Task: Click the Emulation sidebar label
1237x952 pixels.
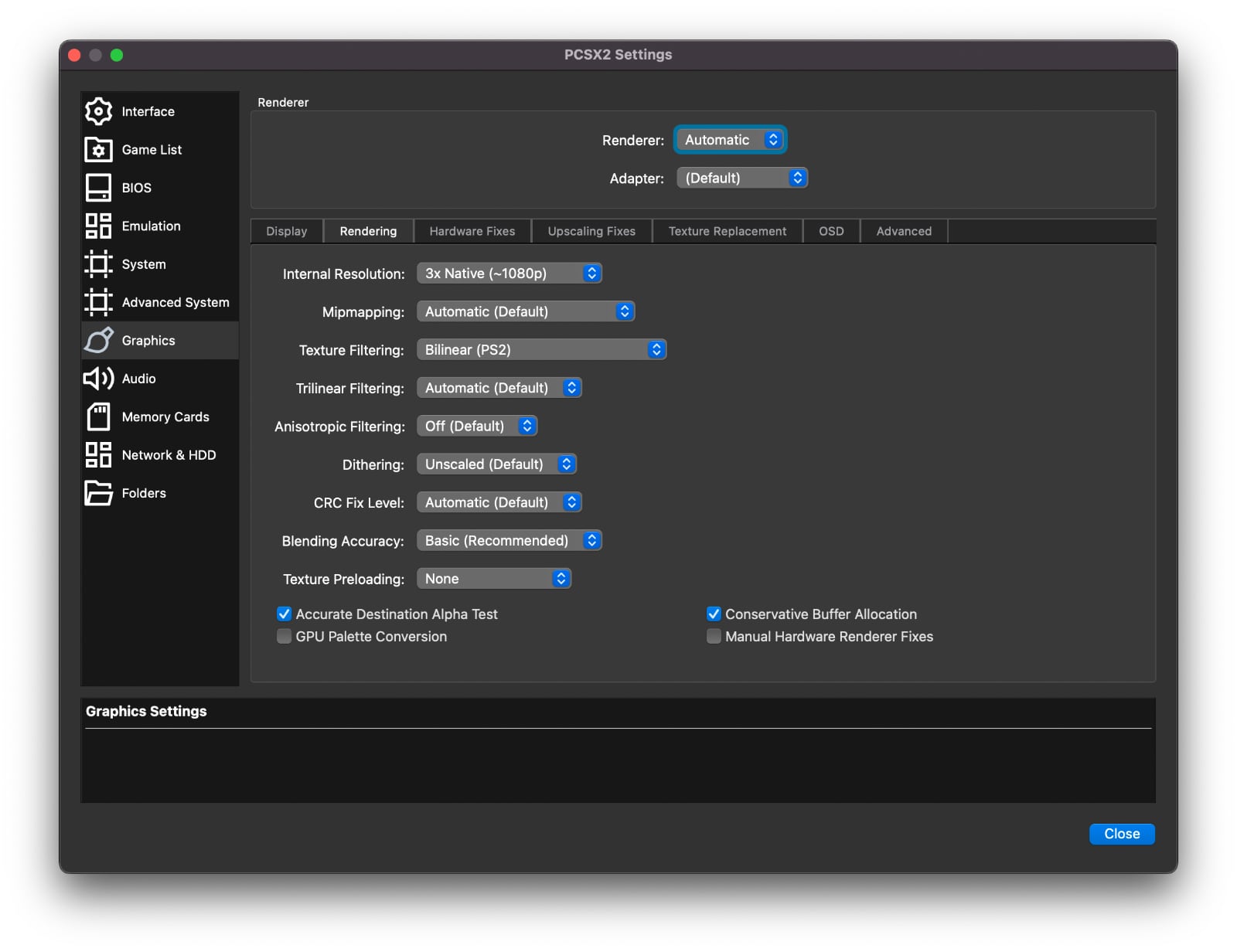Action: pyautogui.click(x=152, y=226)
